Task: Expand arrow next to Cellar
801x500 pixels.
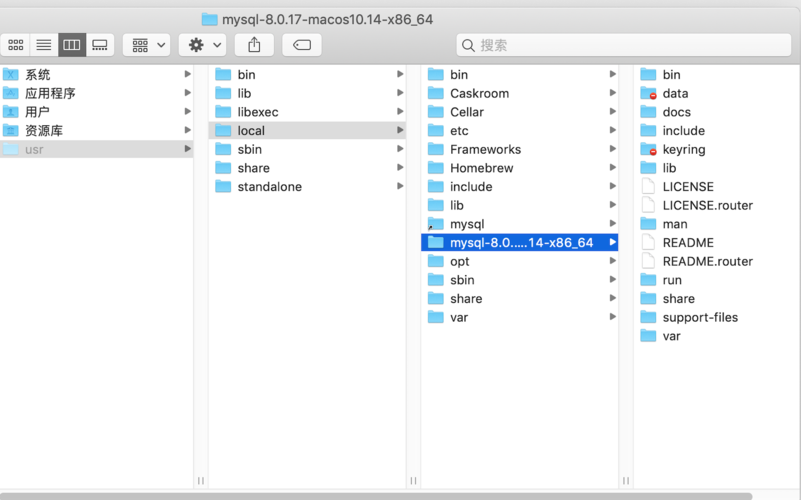Action: pyautogui.click(x=612, y=111)
